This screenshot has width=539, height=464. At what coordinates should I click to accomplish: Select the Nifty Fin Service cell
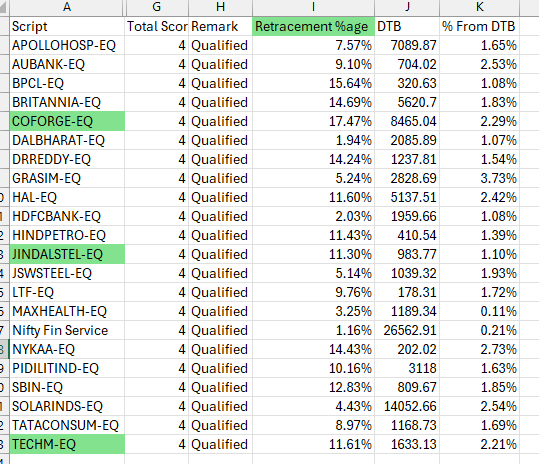[67, 331]
